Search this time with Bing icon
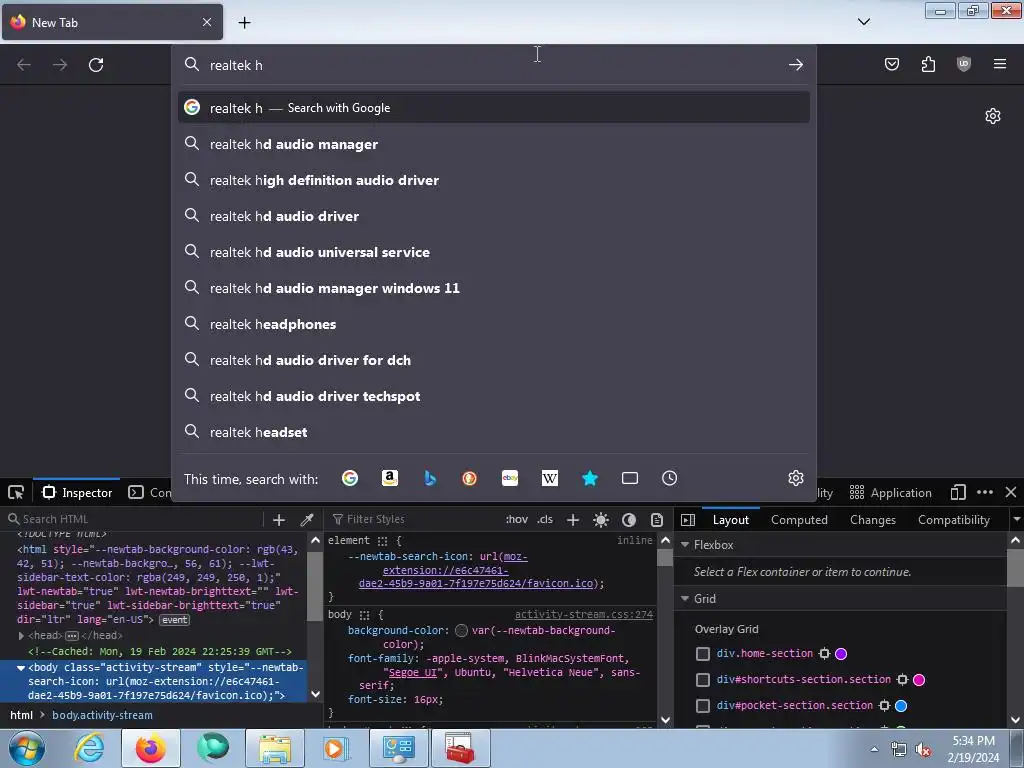1024x768 pixels. 430,479
